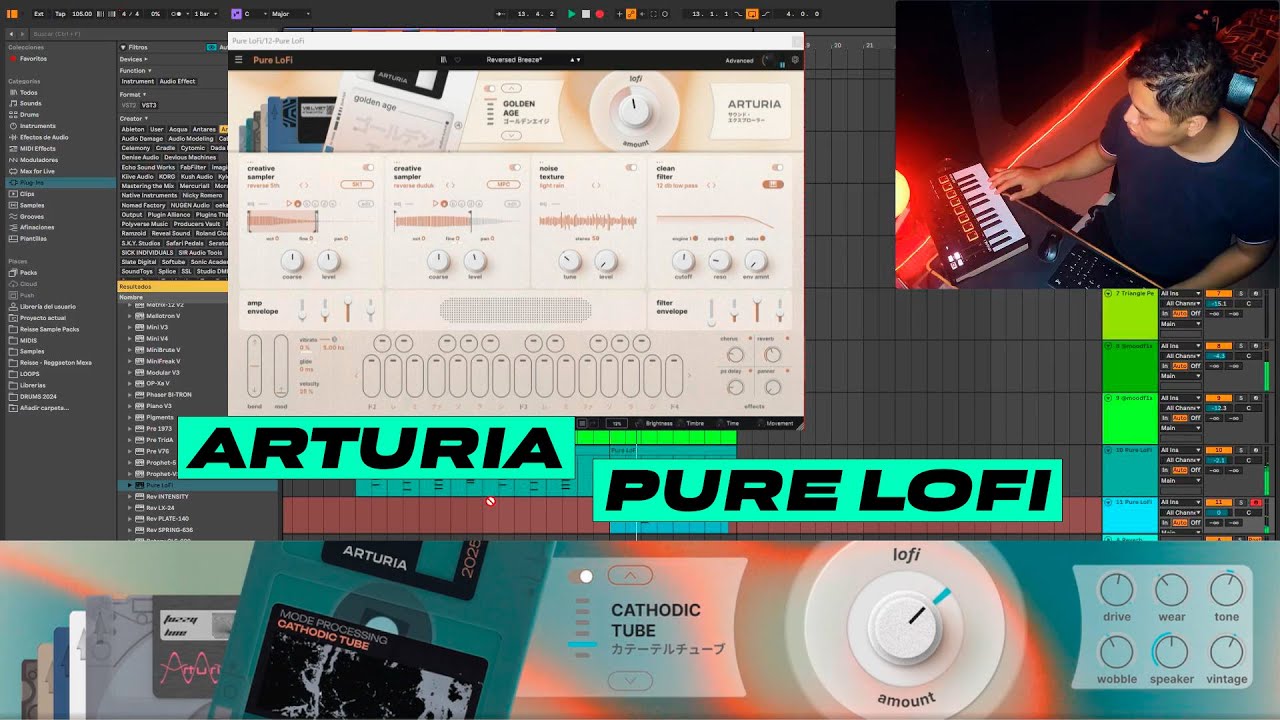The width and height of the screenshot is (1280, 720).
Task: Click the scale mode icon beside key C
Action: point(236,14)
